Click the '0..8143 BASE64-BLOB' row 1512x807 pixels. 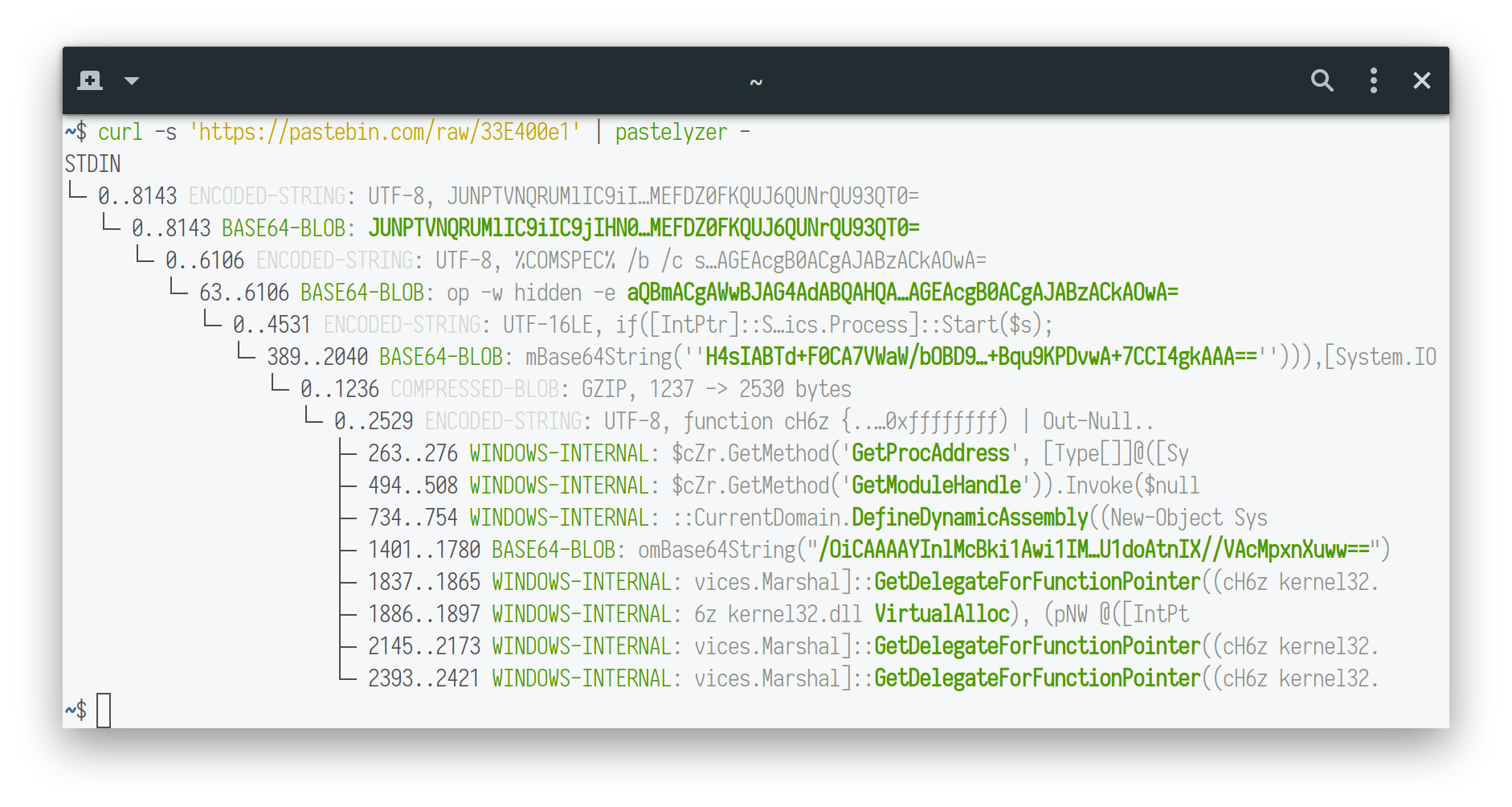pos(525,228)
